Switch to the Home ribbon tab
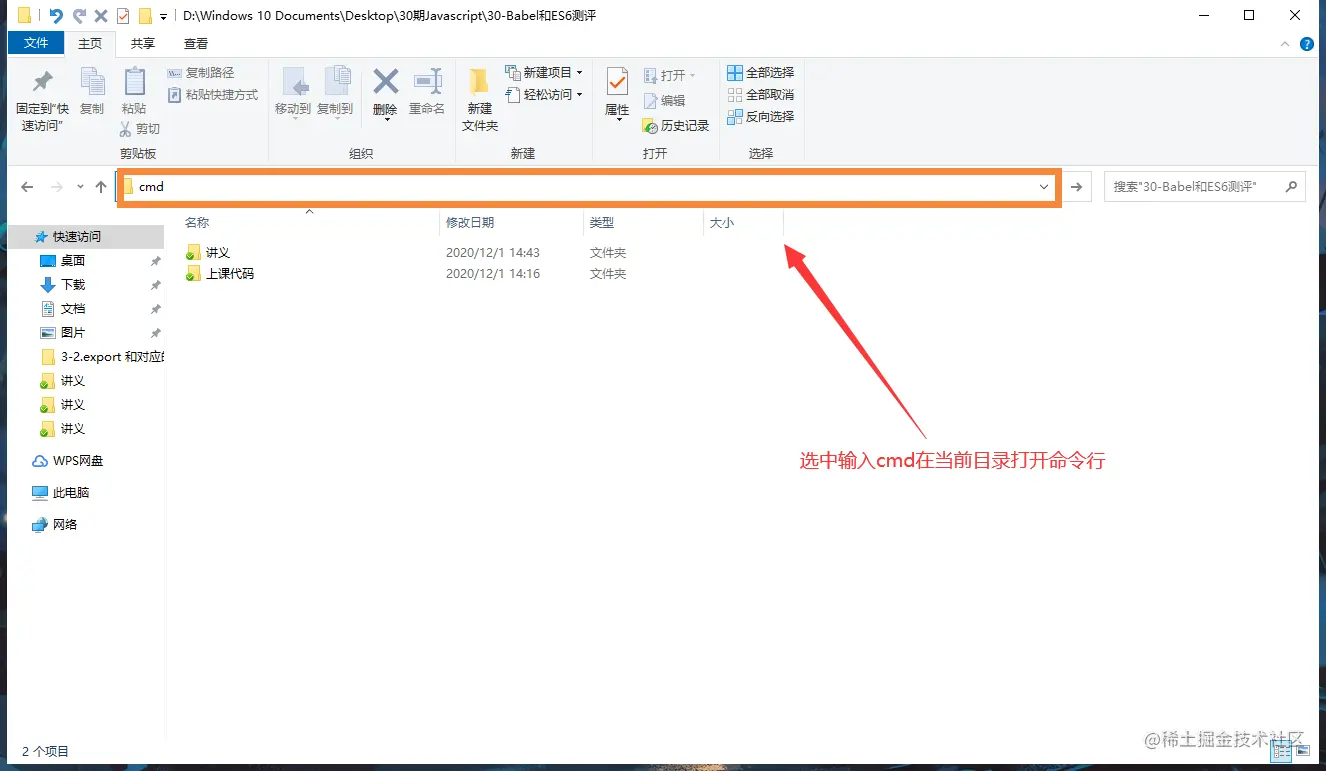Screen dimensions: 1326x771 coord(90,43)
